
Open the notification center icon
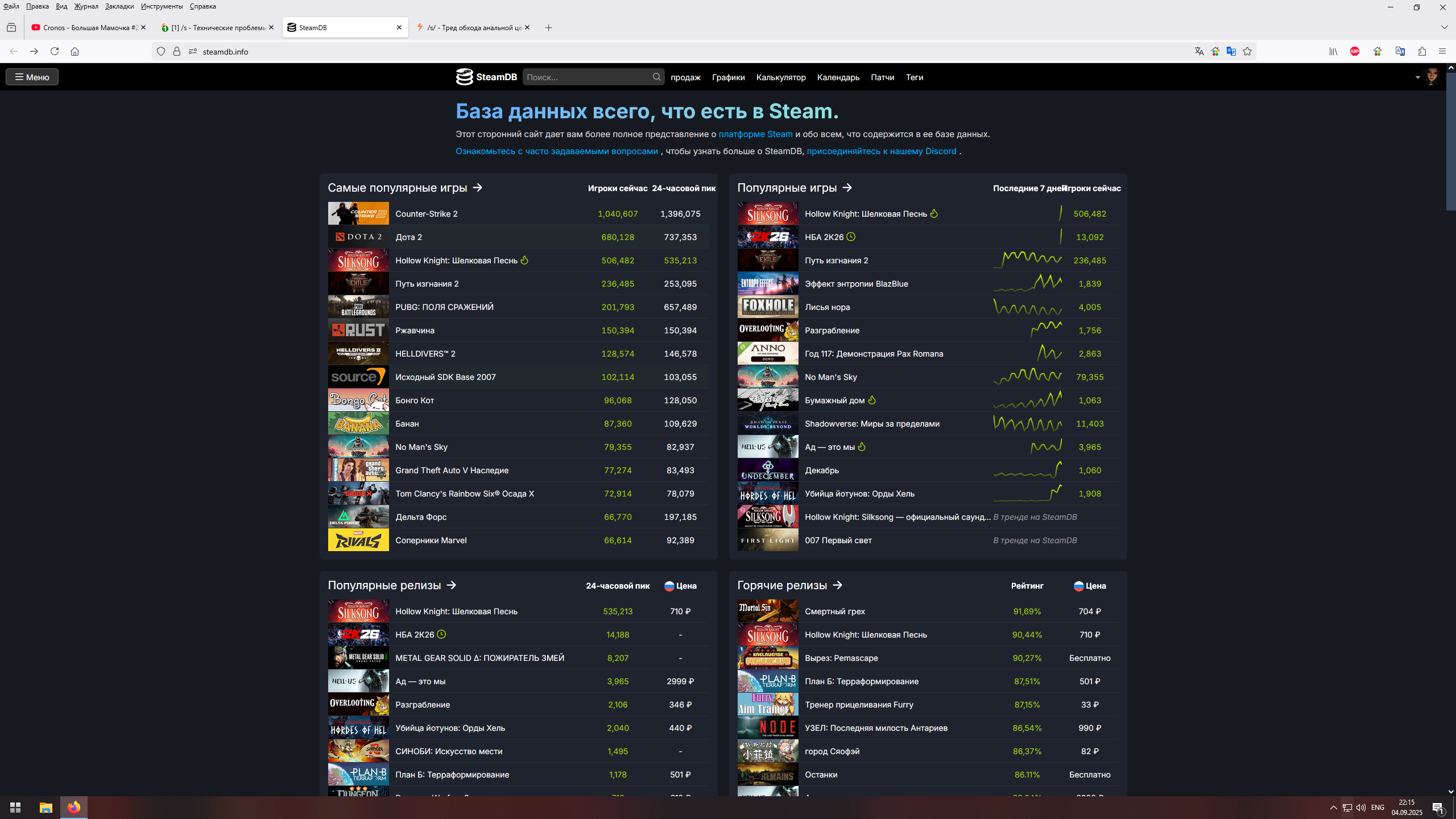click(x=1438, y=808)
